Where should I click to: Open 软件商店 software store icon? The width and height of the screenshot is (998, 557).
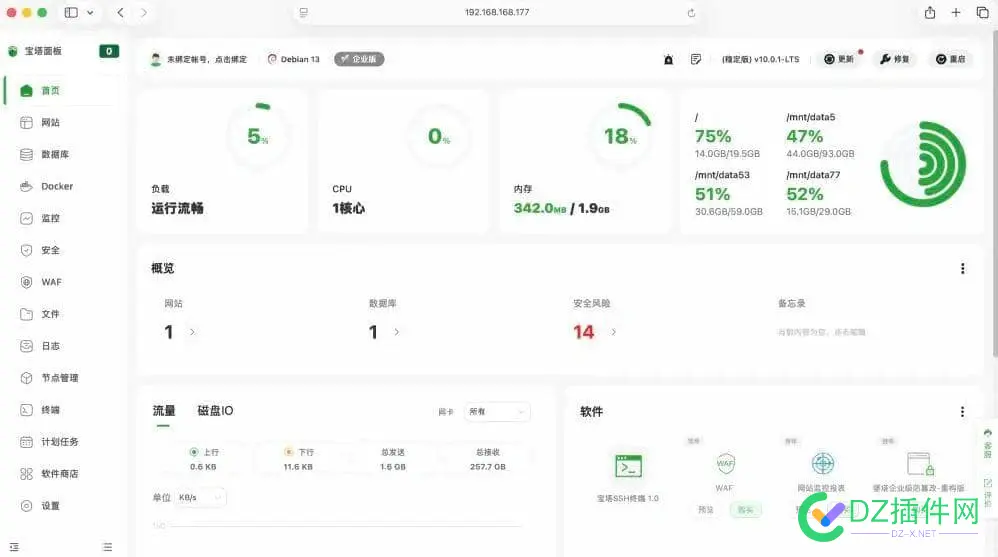26,474
